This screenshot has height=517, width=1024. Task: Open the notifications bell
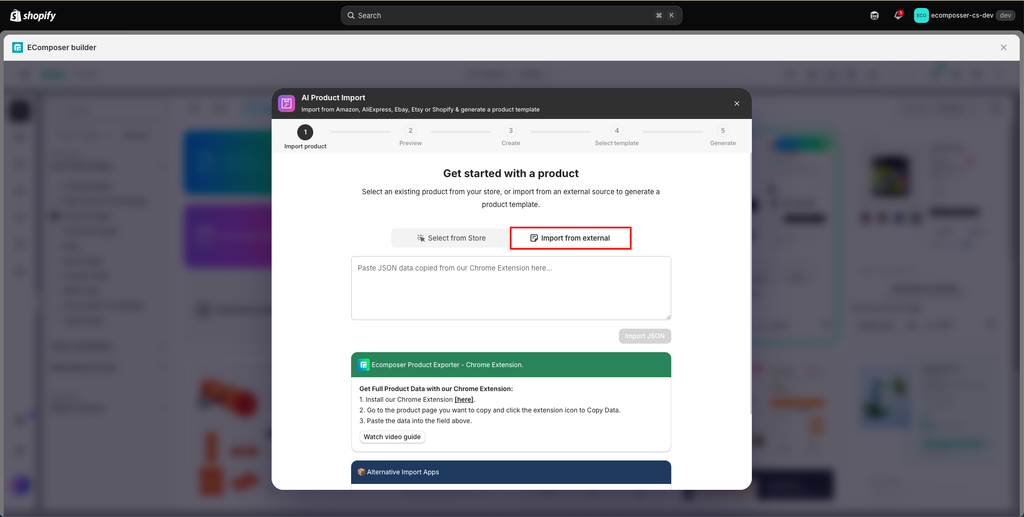(898, 16)
